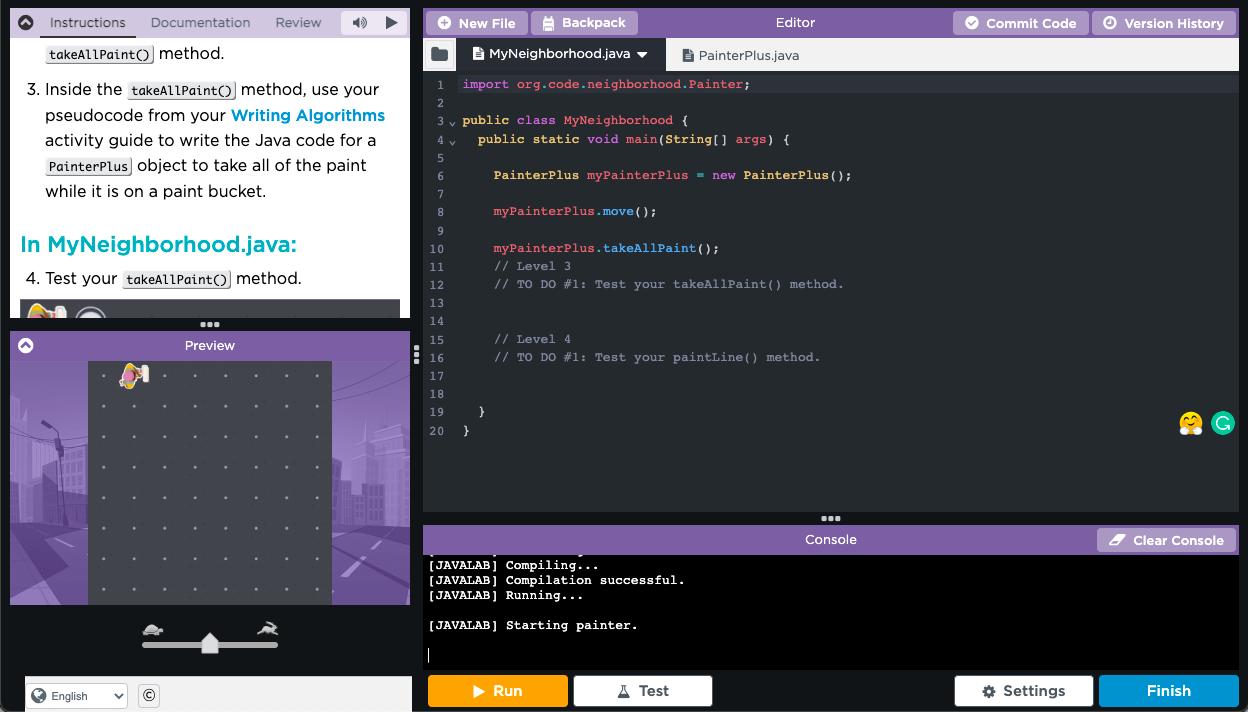
Task: Open the English language selector
Action: pyautogui.click(x=77, y=696)
